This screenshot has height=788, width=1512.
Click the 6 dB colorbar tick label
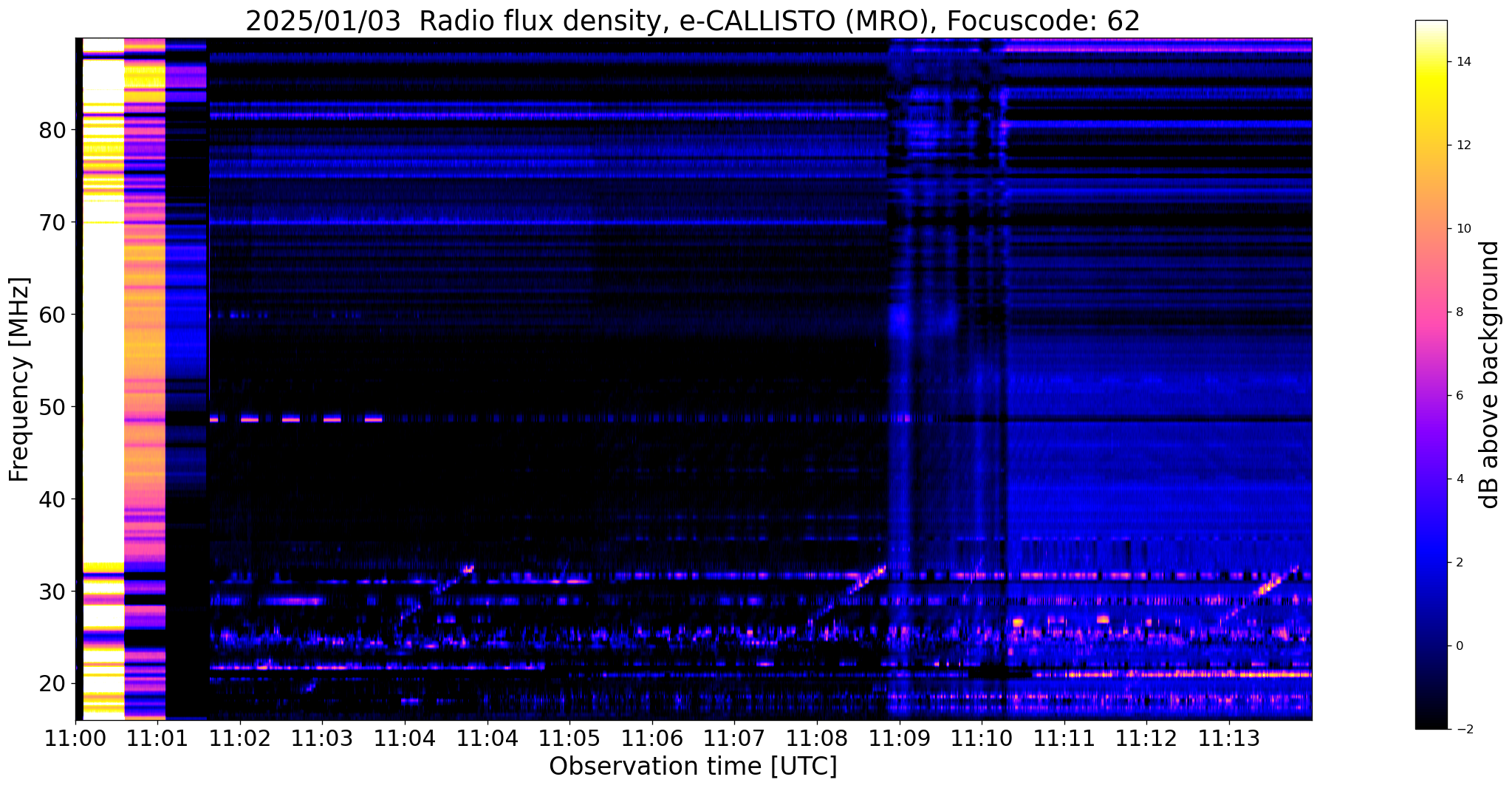(1458, 396)
